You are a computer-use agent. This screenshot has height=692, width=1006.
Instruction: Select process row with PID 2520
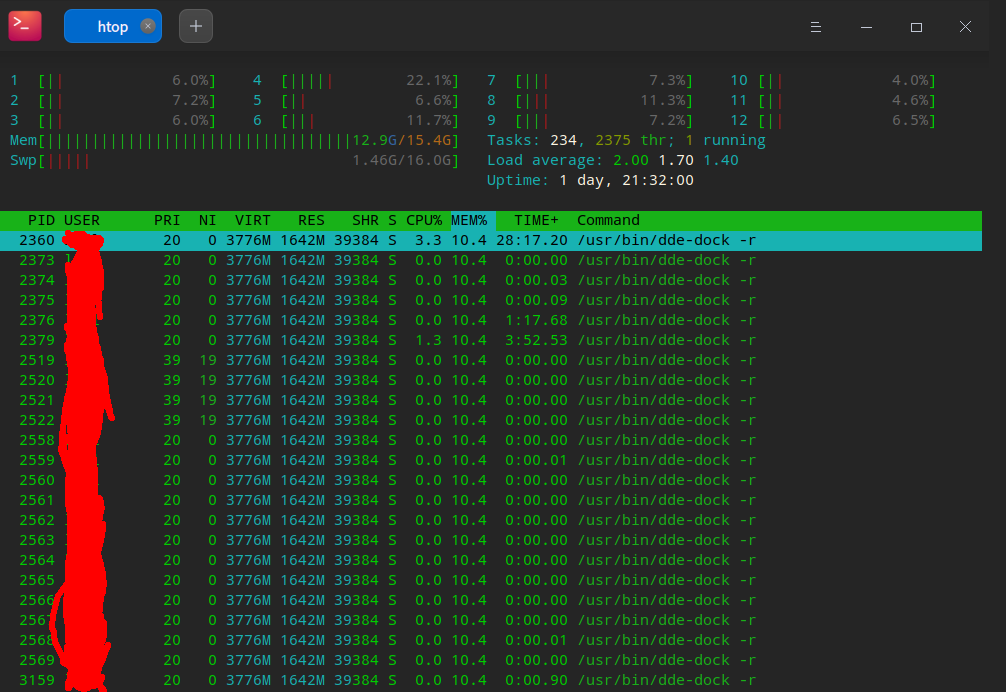coord(491,380)
